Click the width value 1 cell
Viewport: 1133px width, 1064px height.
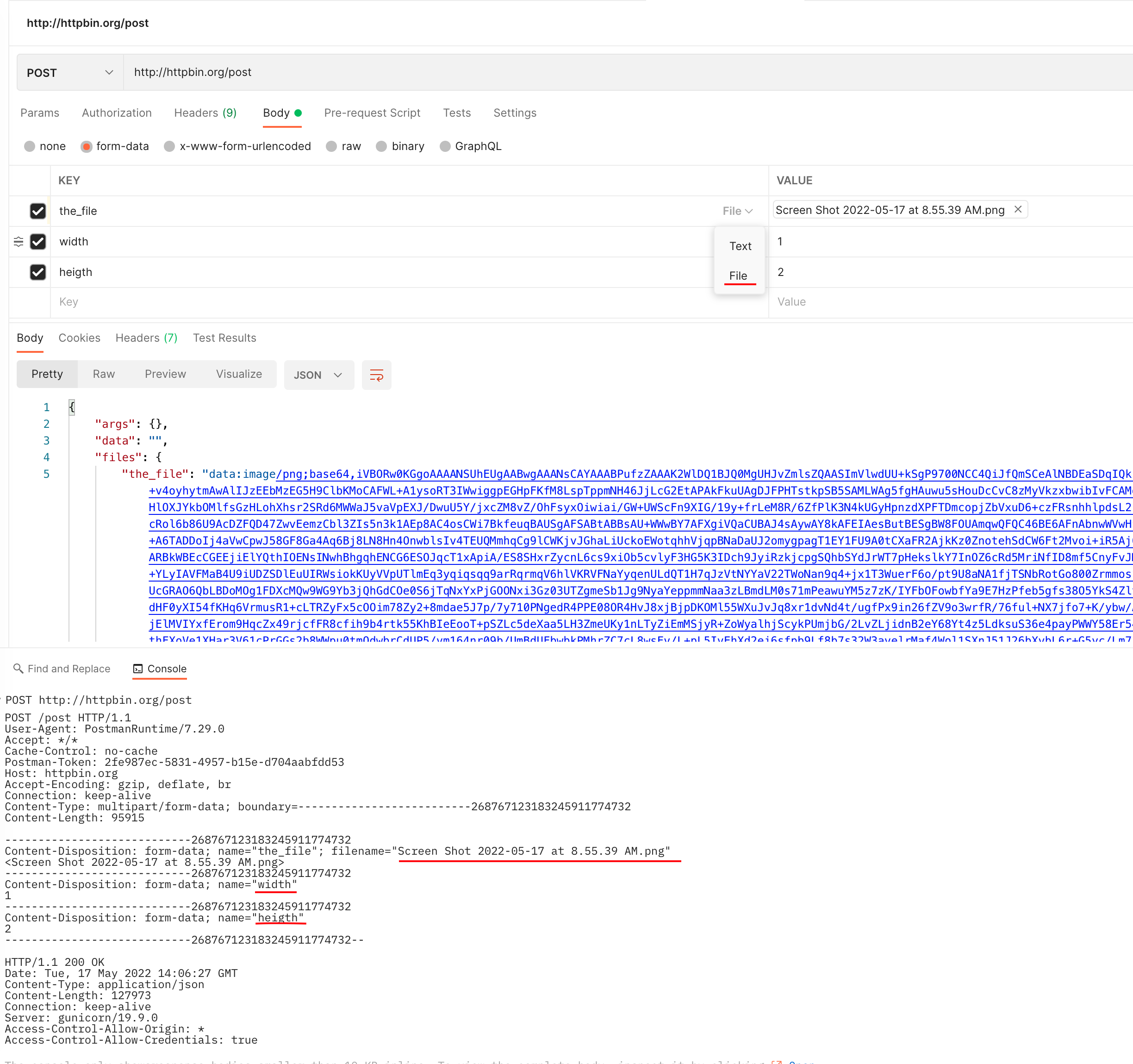point(951,242)
